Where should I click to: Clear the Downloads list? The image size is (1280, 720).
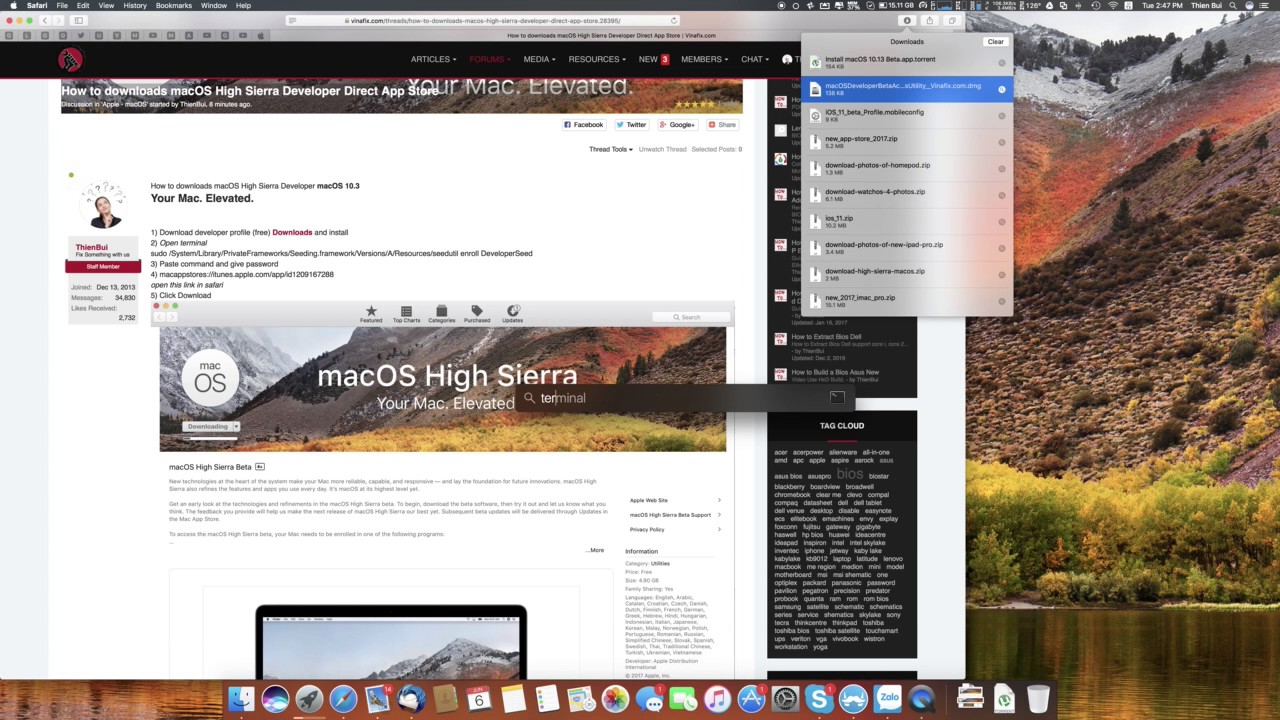click(x=995, y=42)
